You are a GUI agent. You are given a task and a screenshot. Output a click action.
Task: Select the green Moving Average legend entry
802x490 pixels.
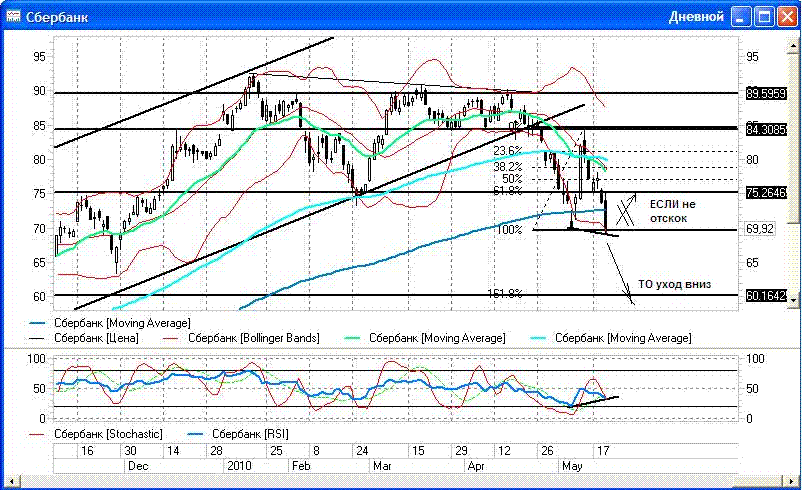click(425, 338)
